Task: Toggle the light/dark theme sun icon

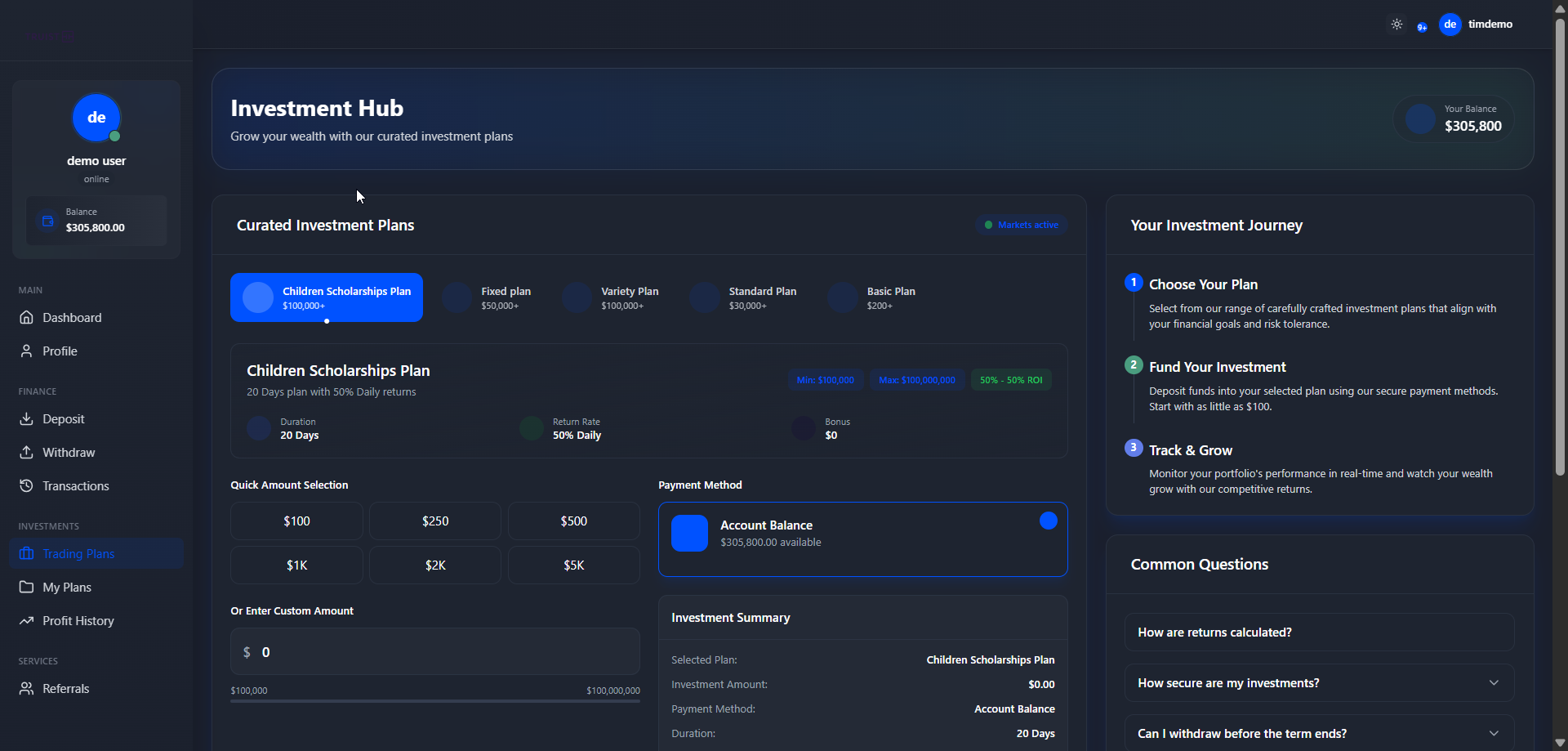Action: 1396,25
